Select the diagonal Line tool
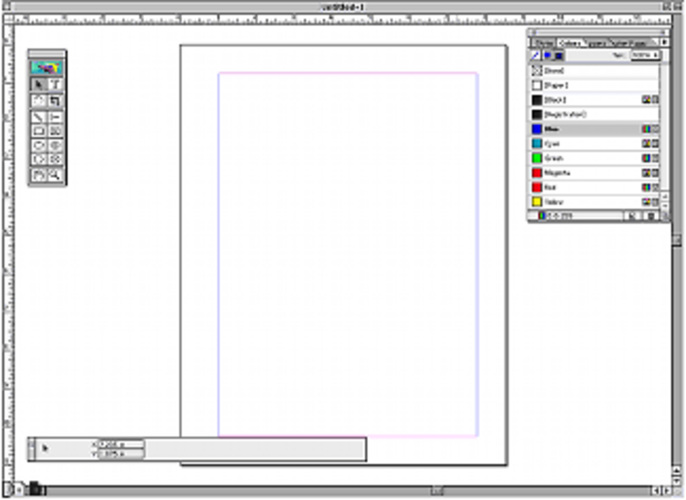The image size is (686, 500). pos(38,117)
